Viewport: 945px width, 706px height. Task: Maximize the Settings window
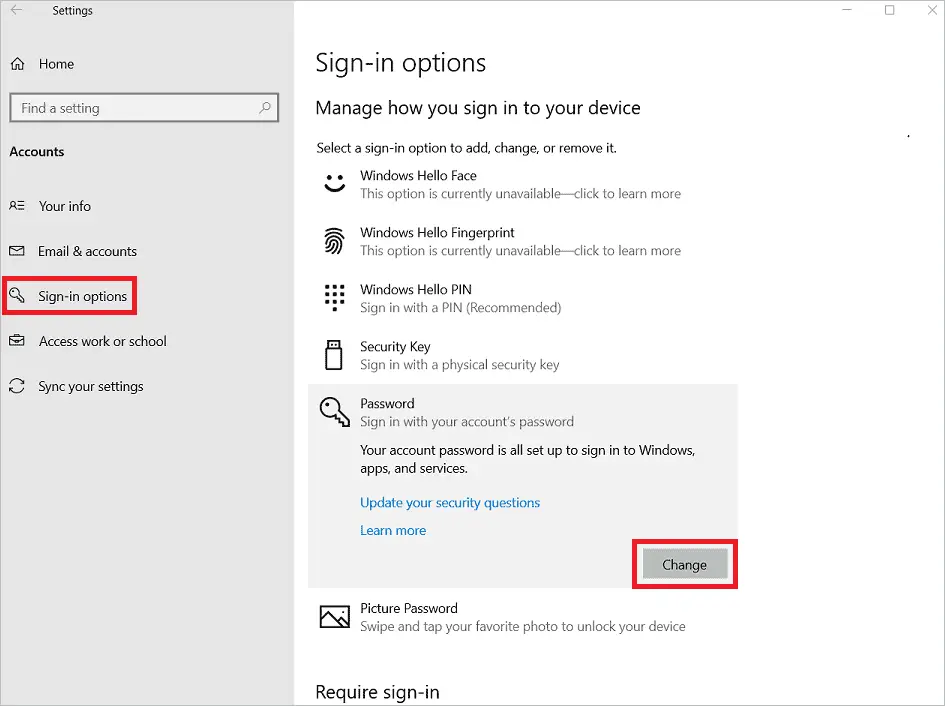(890, 10)
